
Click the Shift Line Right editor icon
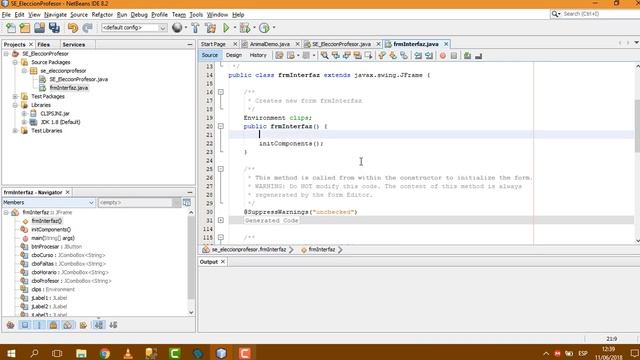click(429, 56)
